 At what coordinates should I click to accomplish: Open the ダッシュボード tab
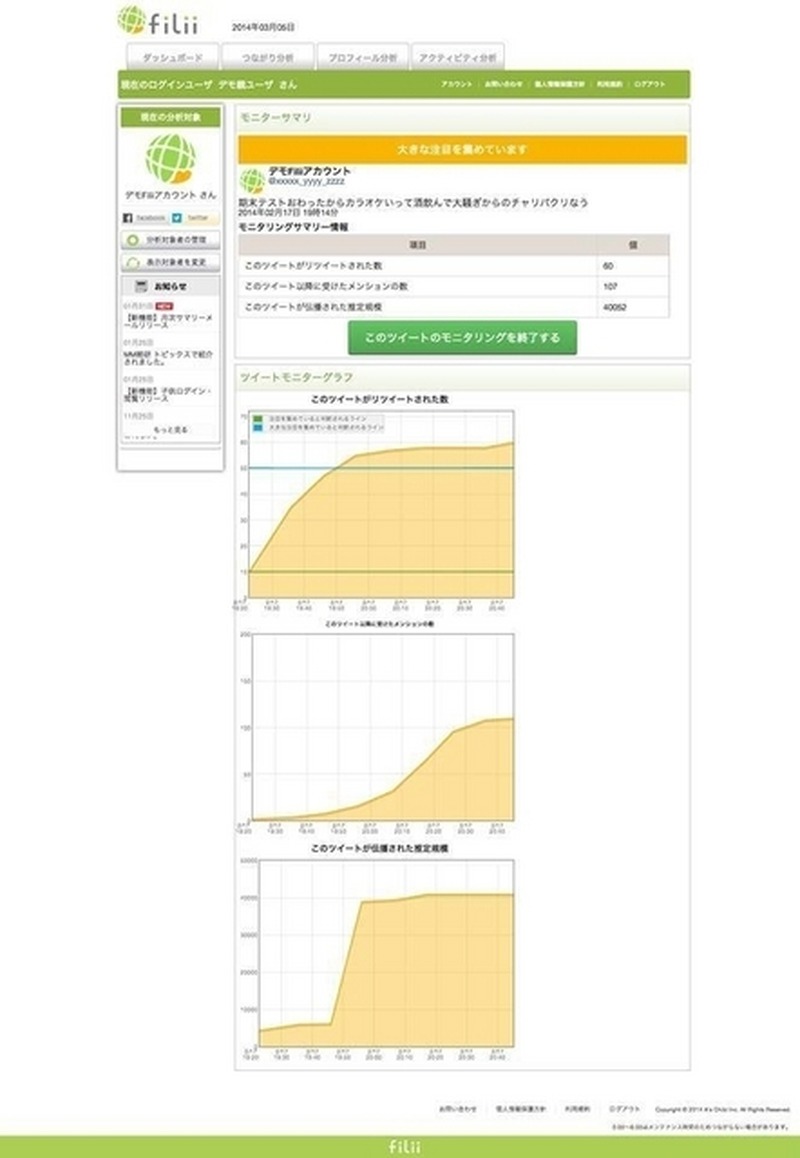(x=172, y=57)
